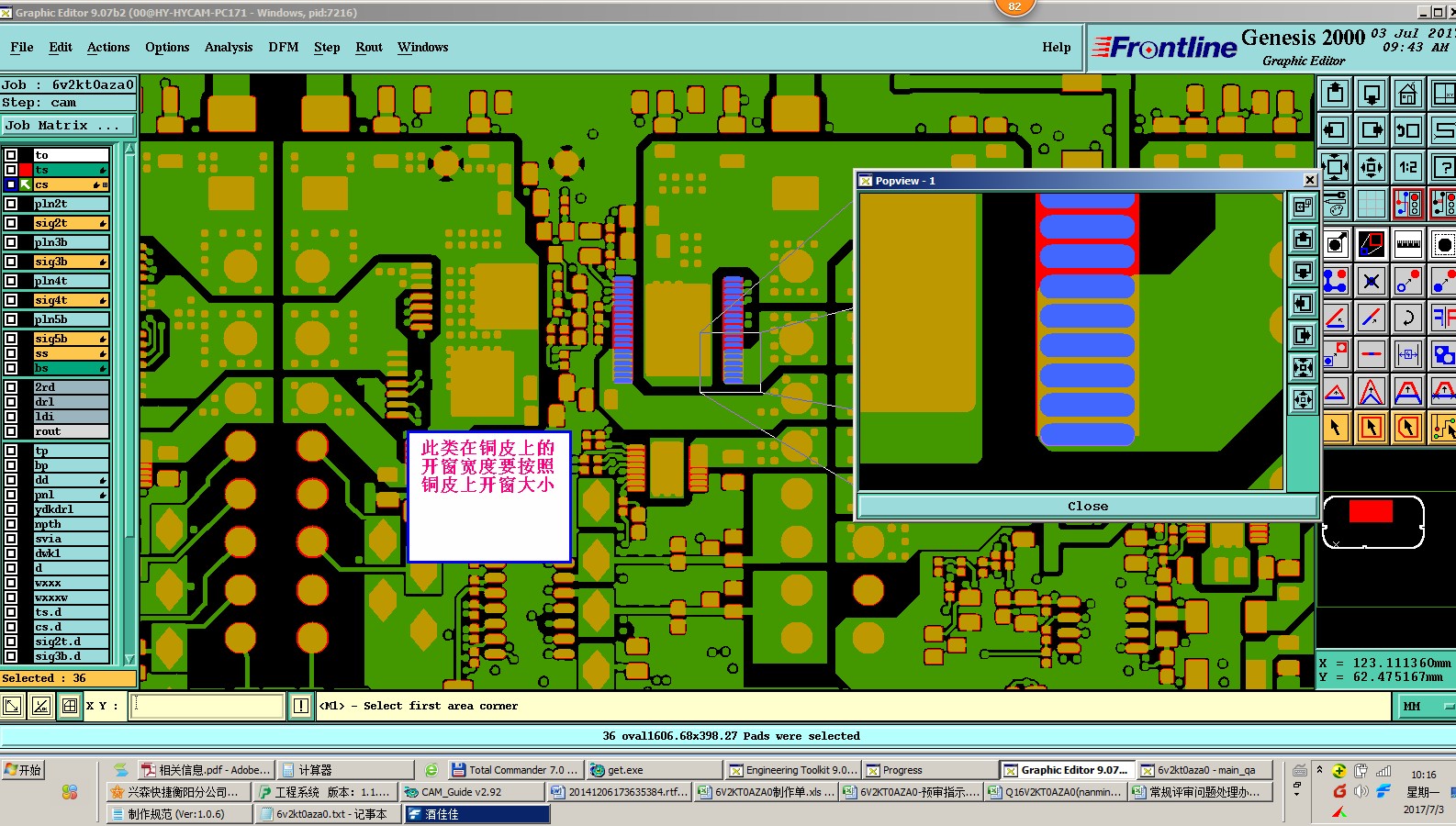Click the rotate feature tool icon
Image resolution: width=1456 pixels, height=826 pixels.
click(x=1407, y=318)
